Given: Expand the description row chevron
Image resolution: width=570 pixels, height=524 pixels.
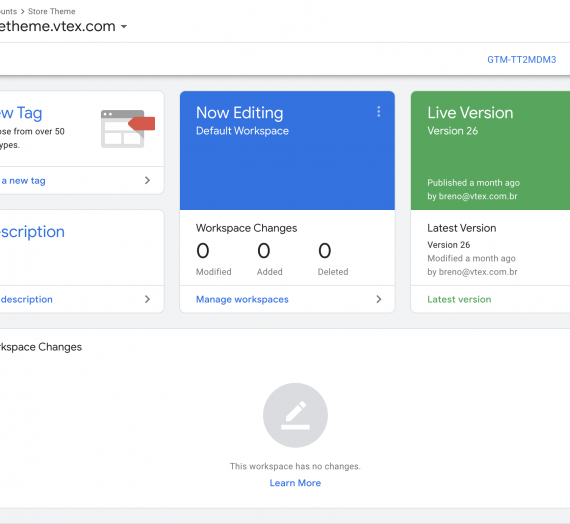Looking at the screenshot, I should 147,299.
